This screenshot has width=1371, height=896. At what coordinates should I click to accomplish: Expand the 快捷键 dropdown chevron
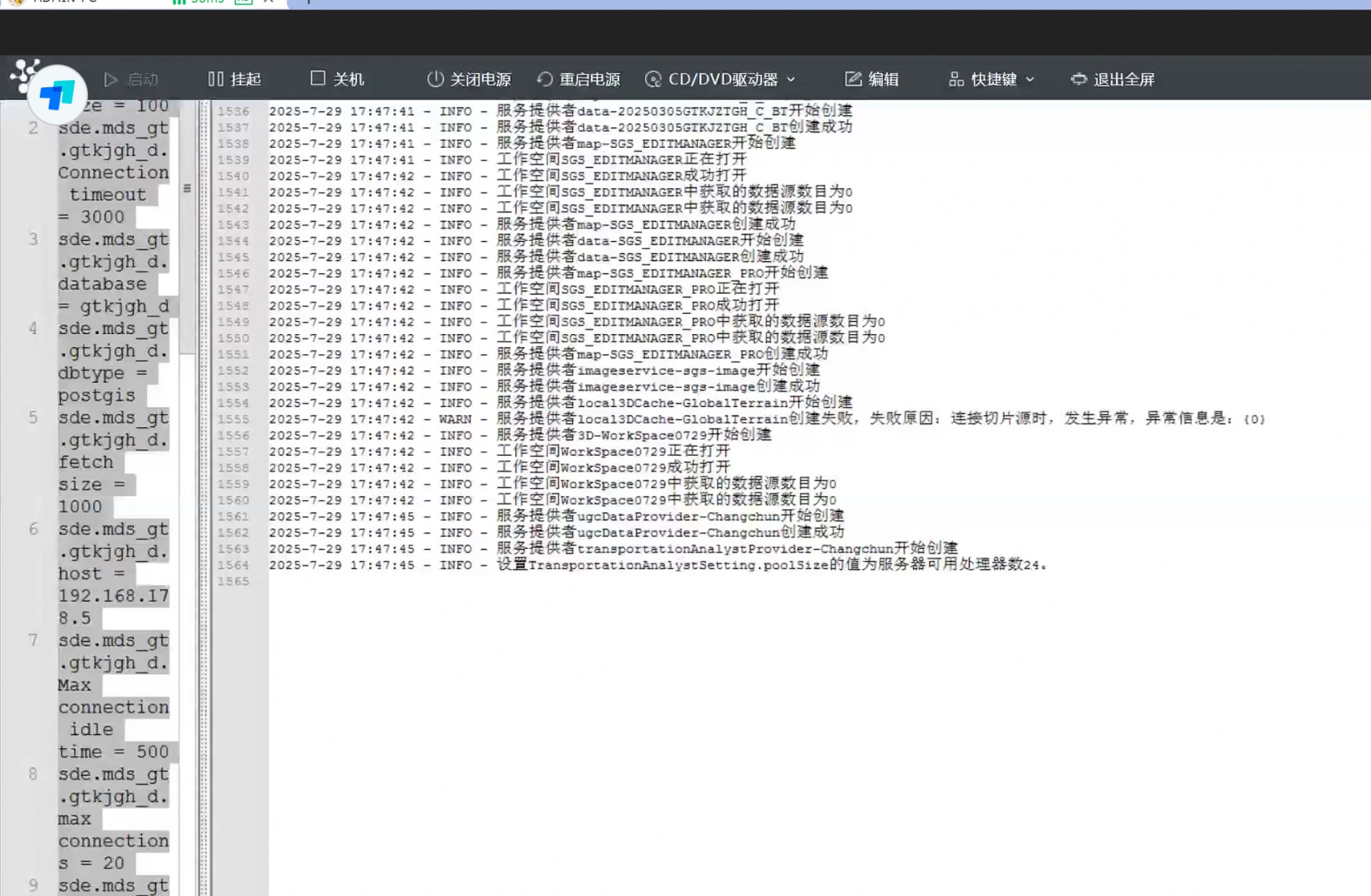(x=1030, y=79)
